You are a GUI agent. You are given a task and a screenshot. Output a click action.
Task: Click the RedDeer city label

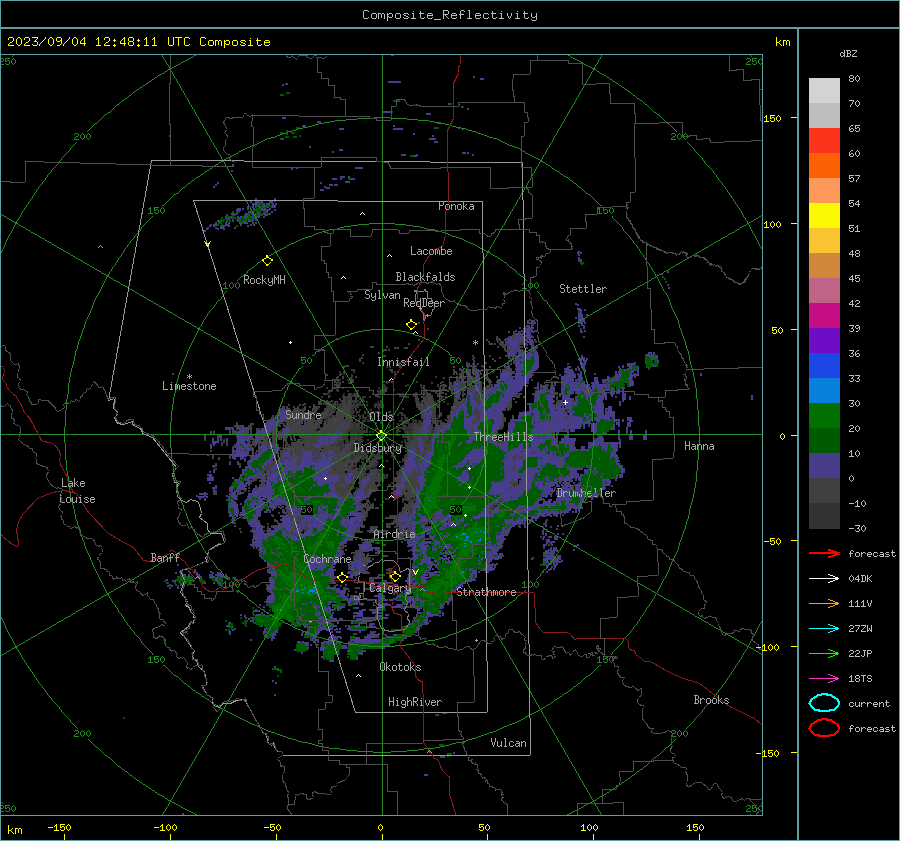pyautogui.click(x=424, y=303)
